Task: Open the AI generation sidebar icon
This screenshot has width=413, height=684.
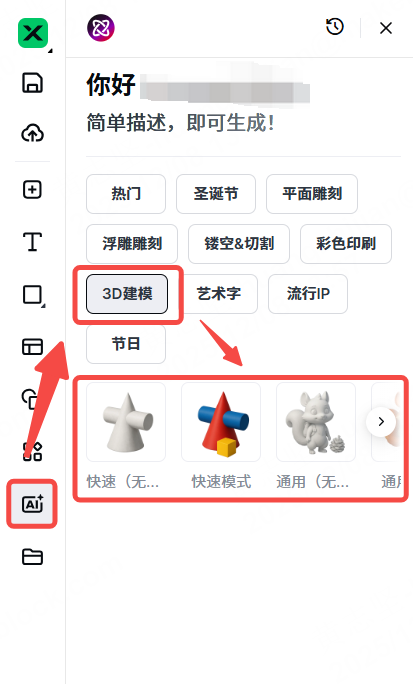Action: pos(32,504)
